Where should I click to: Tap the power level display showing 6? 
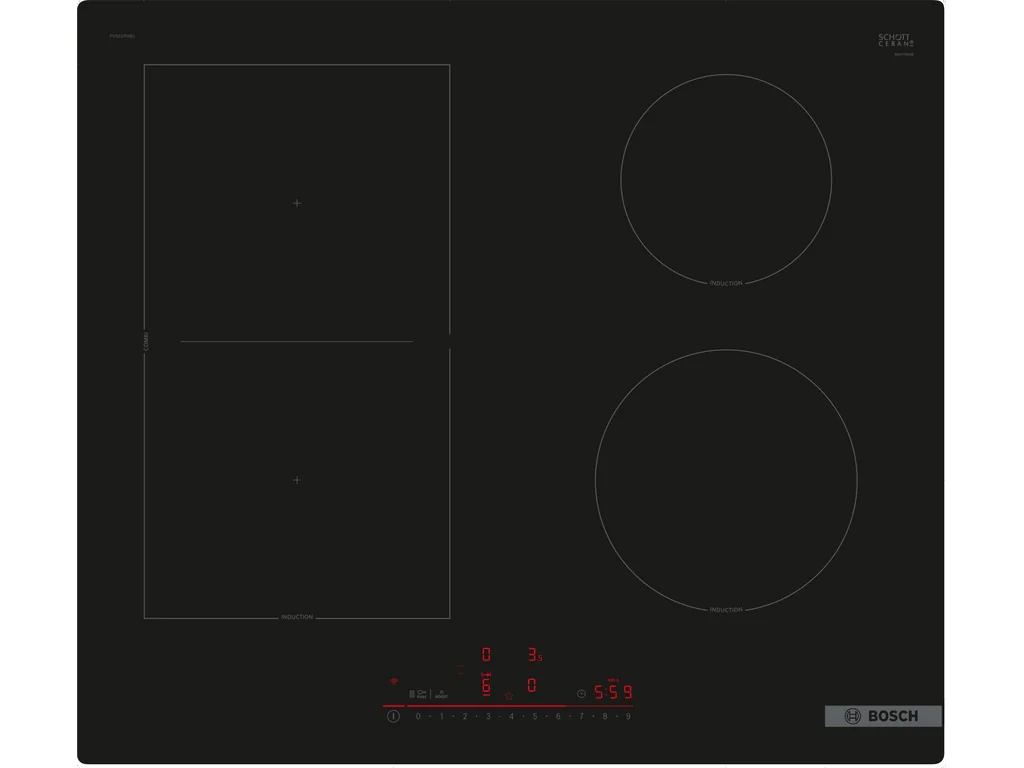coord(487,688)
